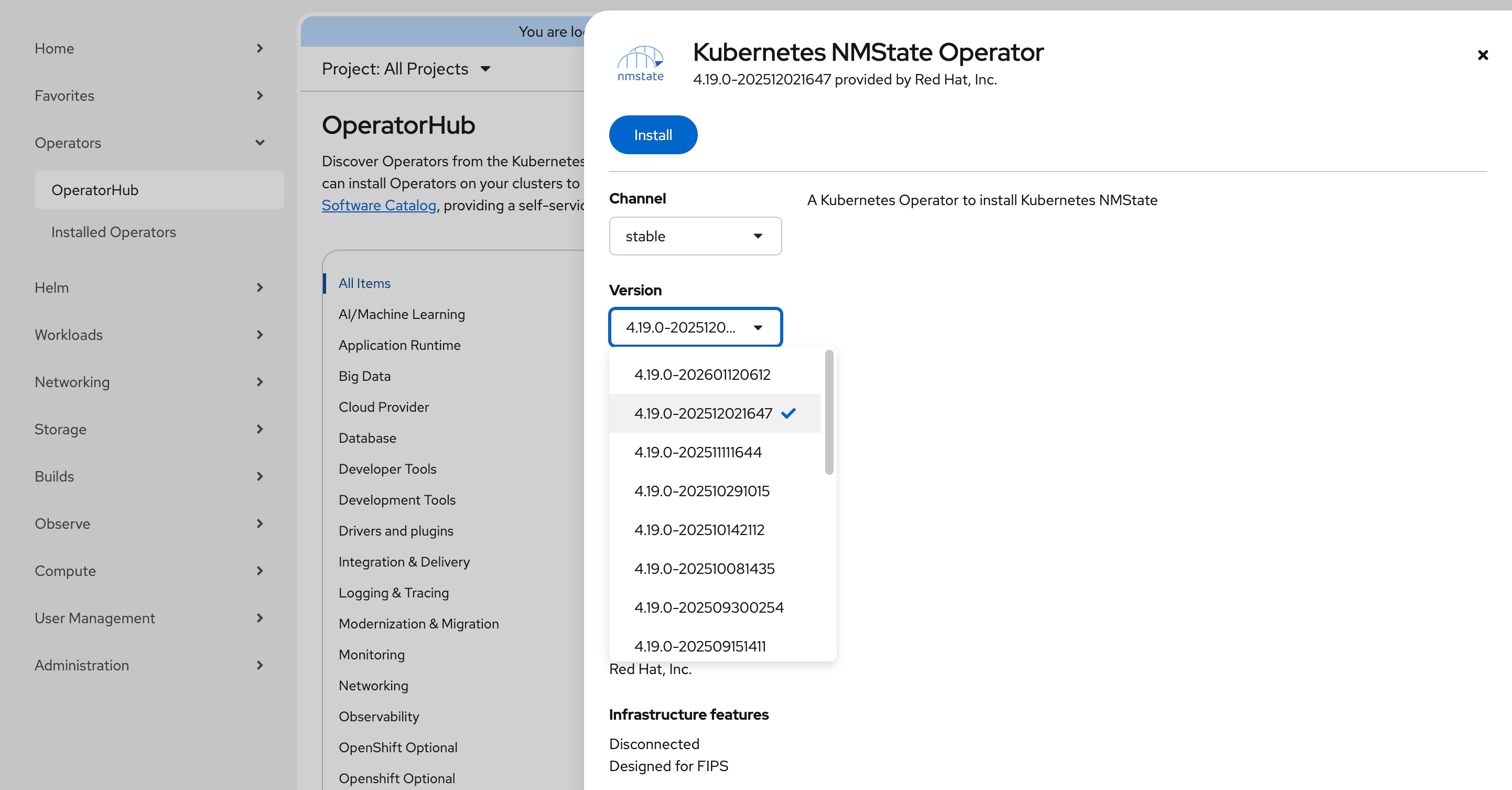
Task: Close the Kubernetes NMState Operator panel
Action: pyautogui.click(x=1483, y=55)
